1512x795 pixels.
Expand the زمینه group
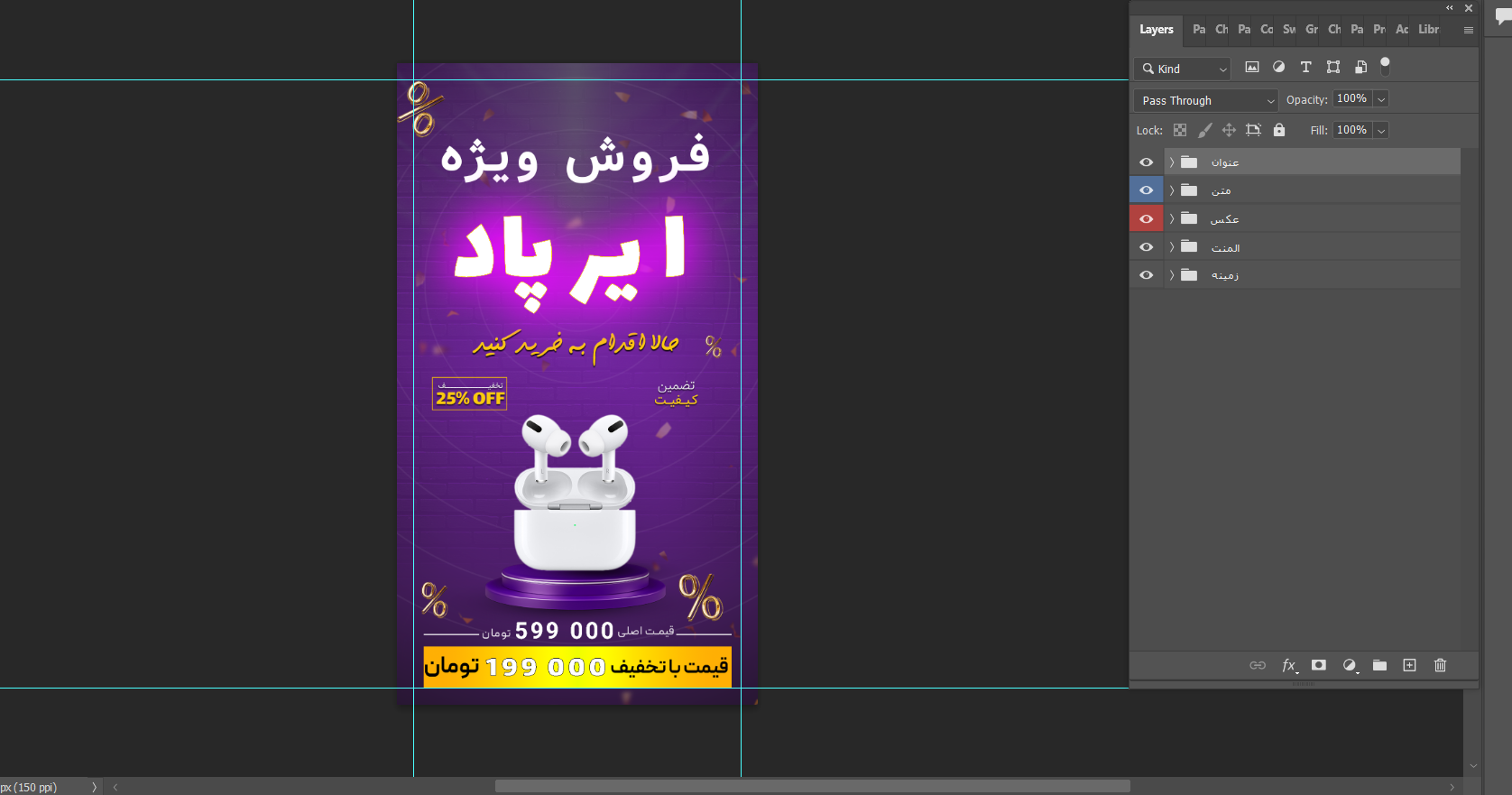(1172, 275)
